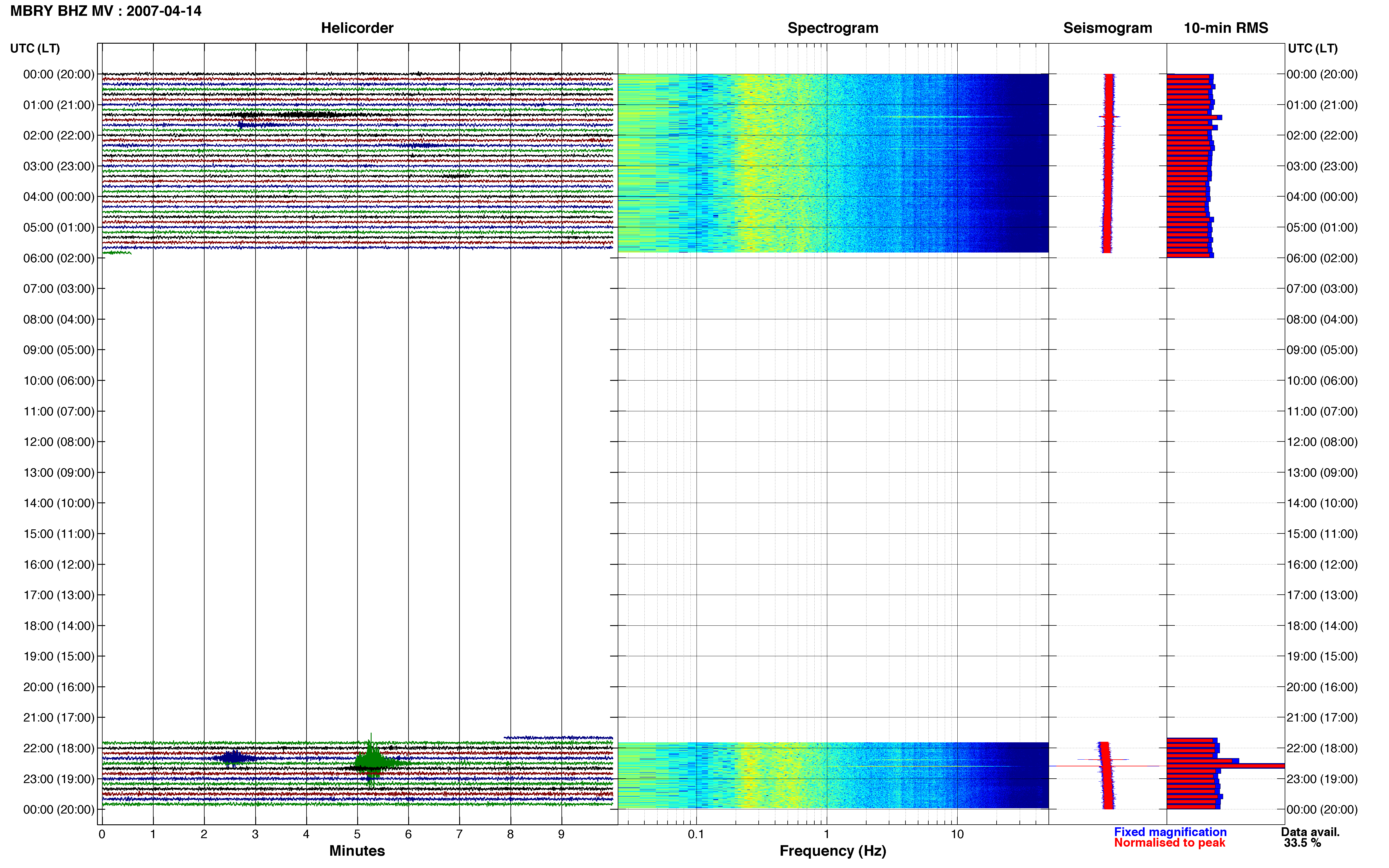Click left time label '12:00 (08:00)'
Screen dimensions: 1389x868
pyautogui.click(x=59, y=442)
